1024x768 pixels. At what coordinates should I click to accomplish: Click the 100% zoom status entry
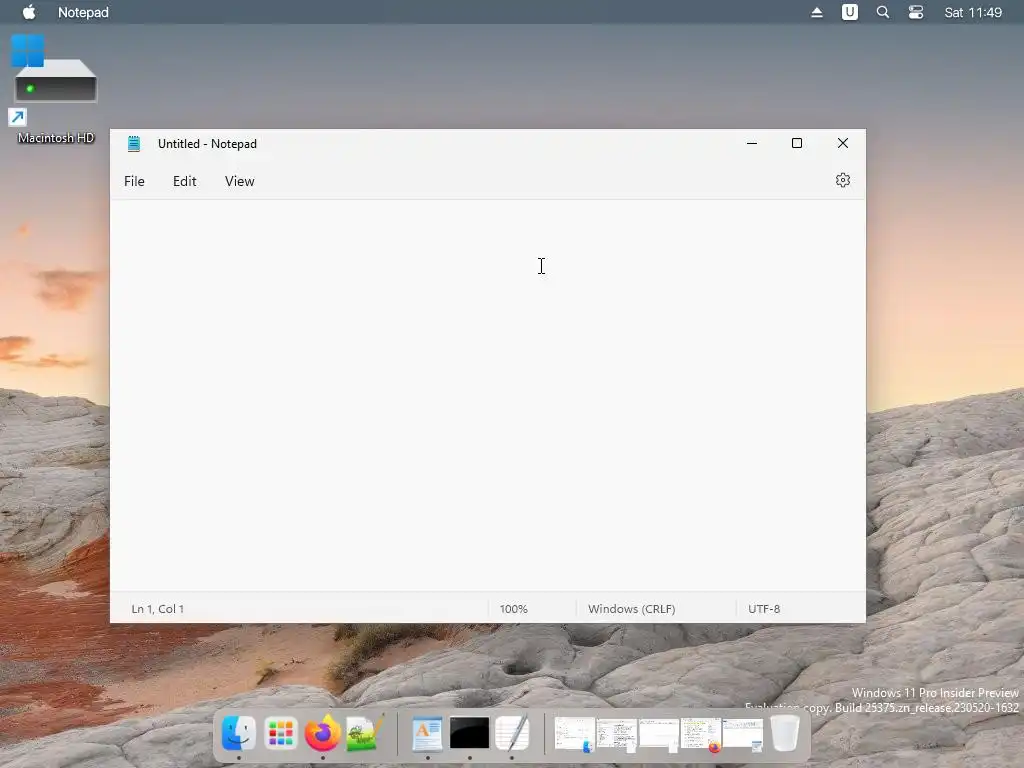click(x=513, y=609)
